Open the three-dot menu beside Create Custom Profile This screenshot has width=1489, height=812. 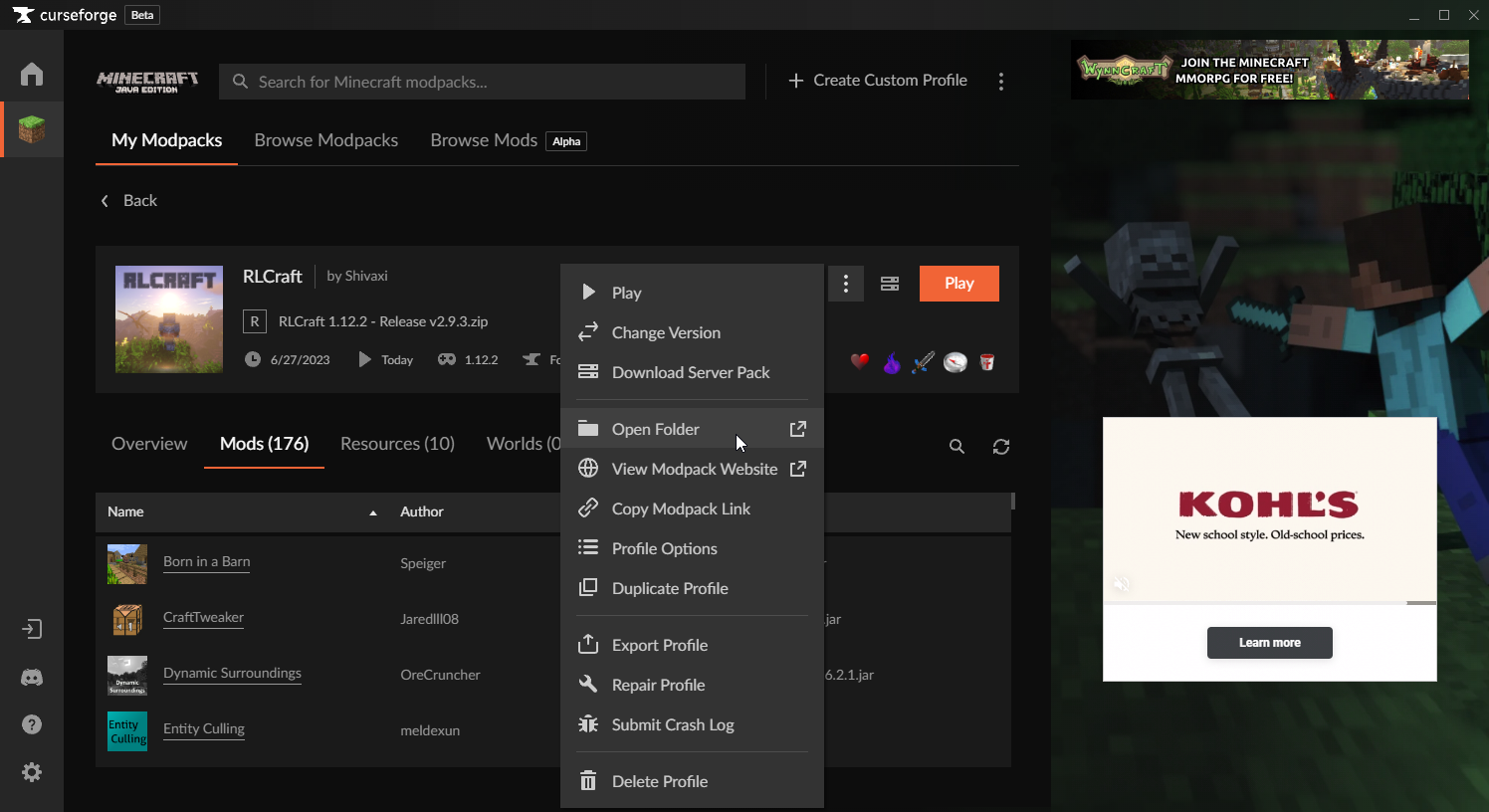click(1001, 82)
